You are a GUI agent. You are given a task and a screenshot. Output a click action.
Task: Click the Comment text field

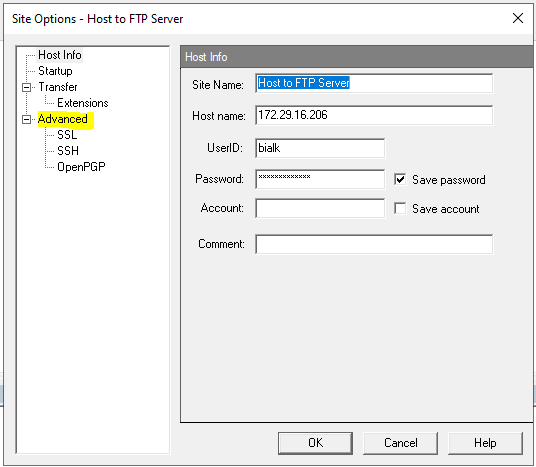click(374, 244)
